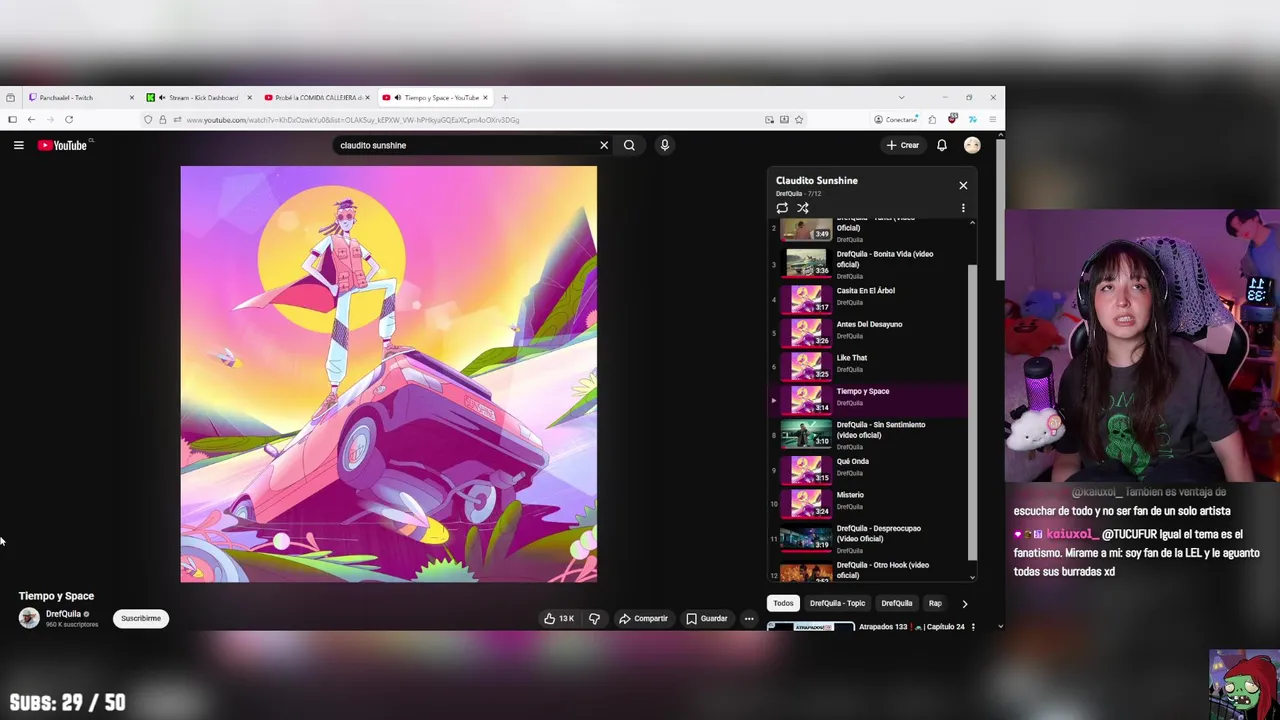
Task: Select Tiempo y Space playlist entry
Action: [x=870, y=399]
